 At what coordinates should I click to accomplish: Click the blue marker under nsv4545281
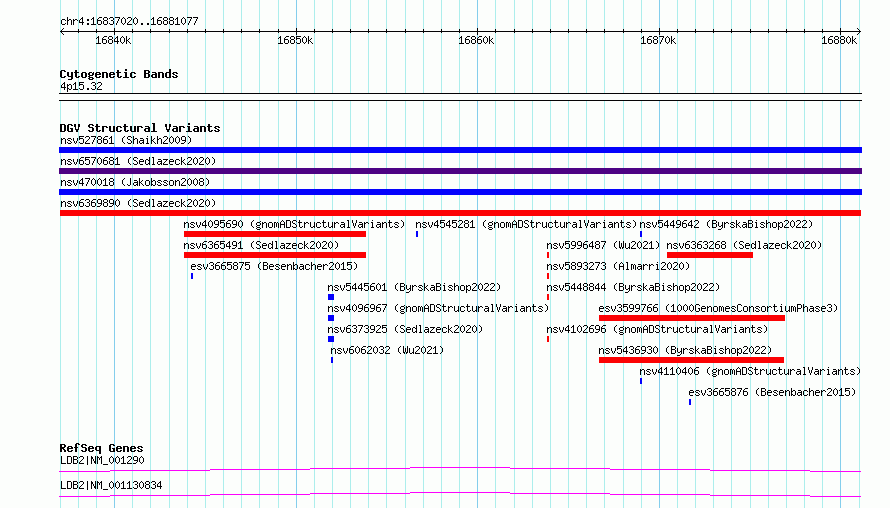[417, 234]
